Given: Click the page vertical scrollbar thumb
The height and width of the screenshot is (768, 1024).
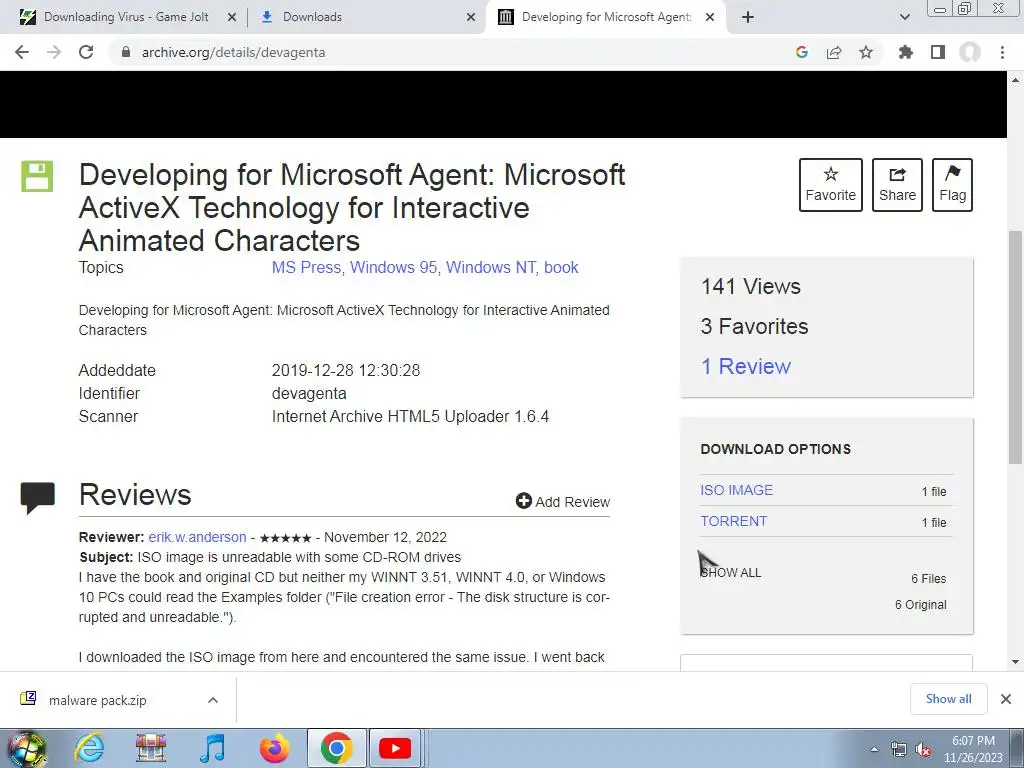Looking at the screenshot, I should click(1016, 346).
